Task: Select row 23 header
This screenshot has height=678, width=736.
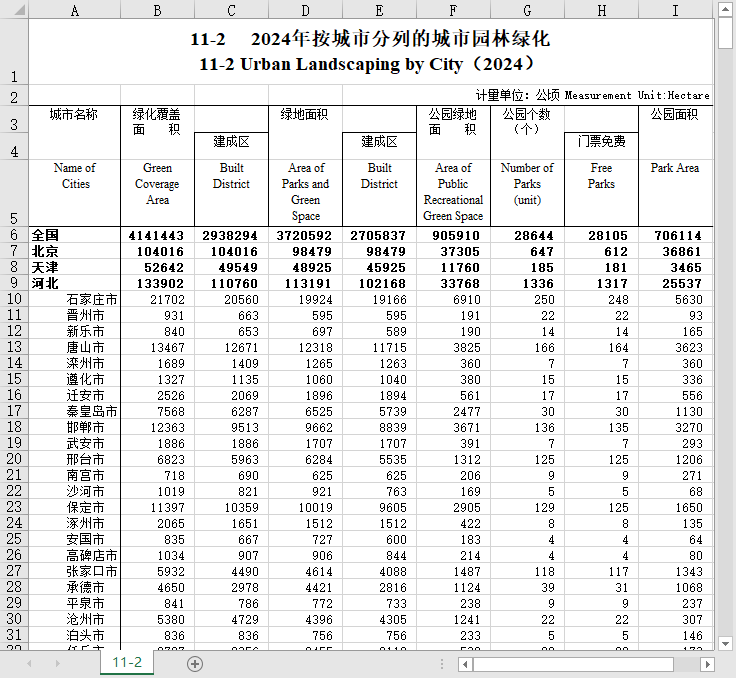Action: (x=14, y=507)
